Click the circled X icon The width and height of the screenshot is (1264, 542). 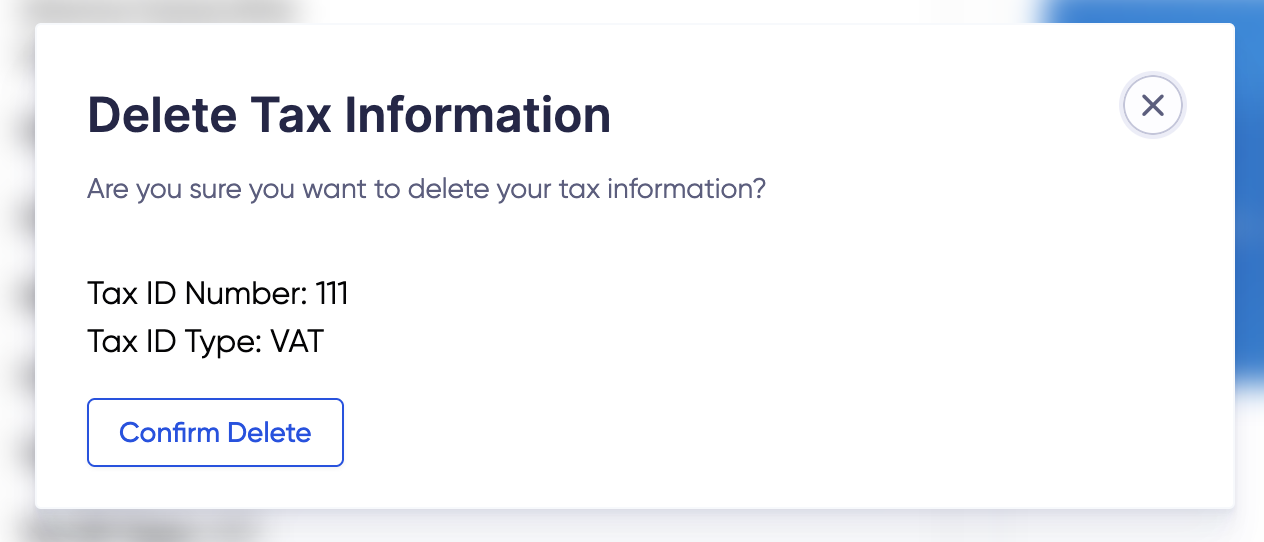[x=1153, y=105]
